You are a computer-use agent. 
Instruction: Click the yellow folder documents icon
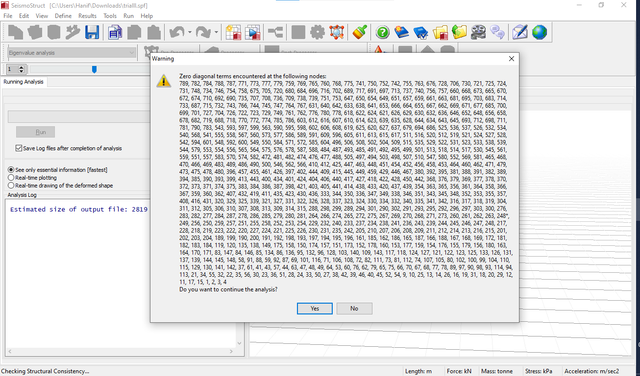(440, 32)
